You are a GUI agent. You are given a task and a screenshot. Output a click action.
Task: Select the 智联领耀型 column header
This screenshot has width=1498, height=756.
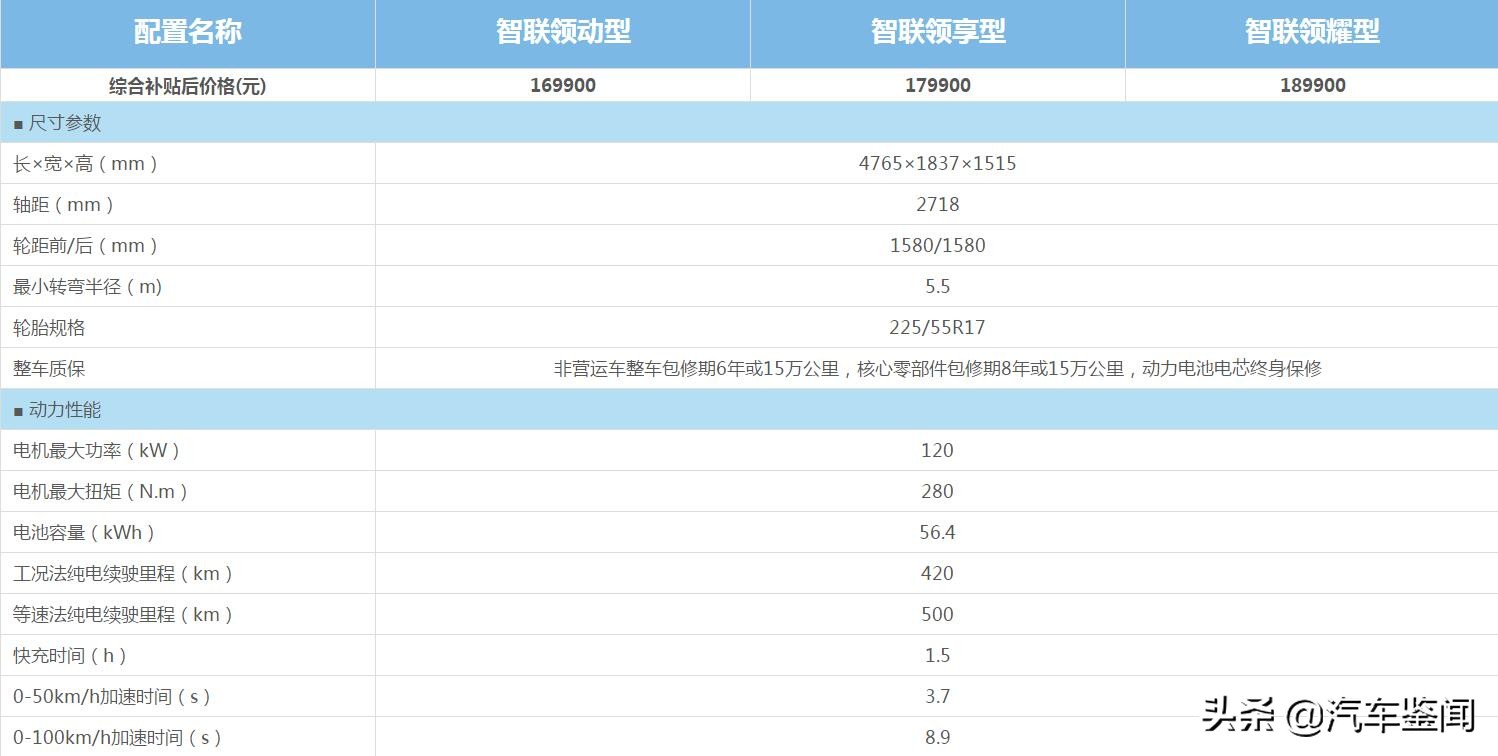[1312, 31]
